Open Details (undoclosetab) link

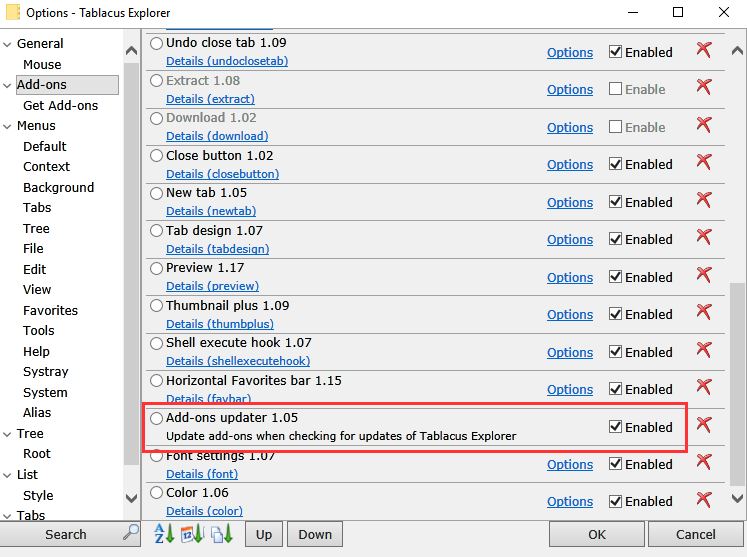[x=227, y=61]
